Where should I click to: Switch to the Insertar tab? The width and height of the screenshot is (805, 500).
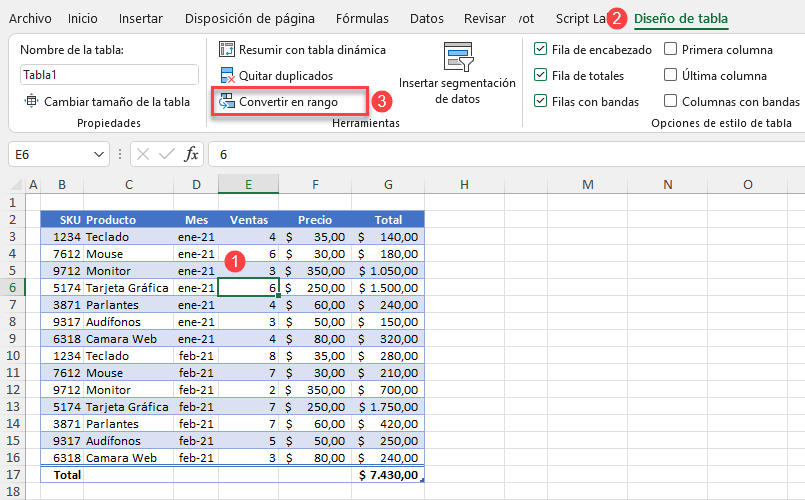pyautogui.click(x=141, y=18)
